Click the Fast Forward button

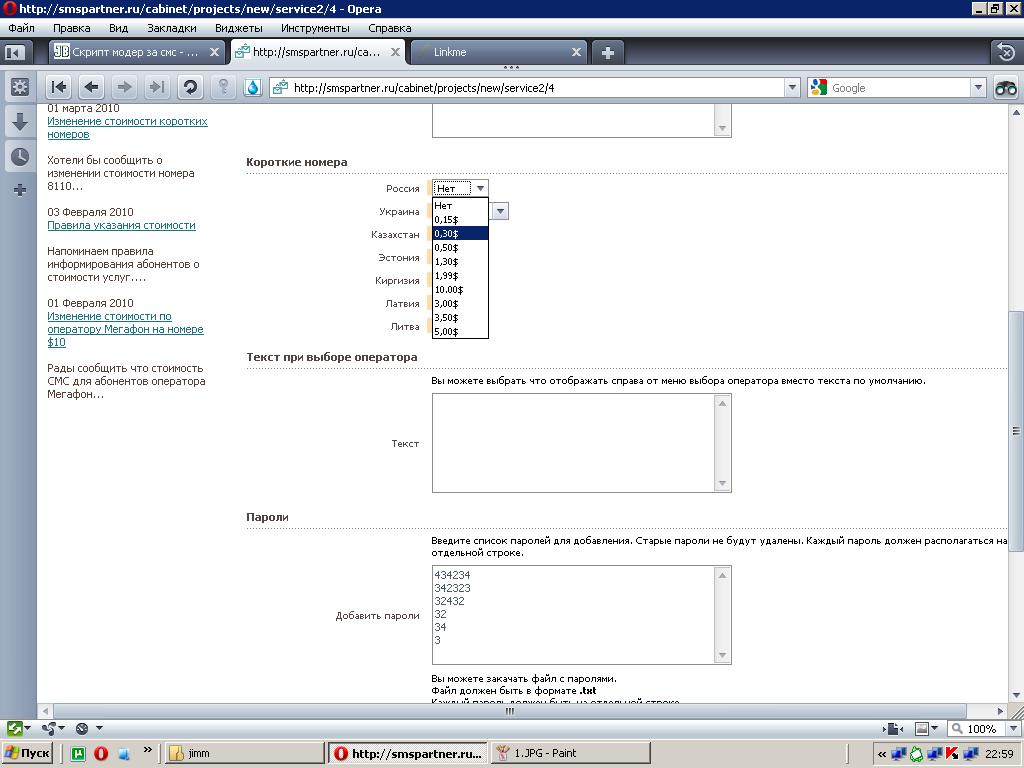[x=157, y=87]
